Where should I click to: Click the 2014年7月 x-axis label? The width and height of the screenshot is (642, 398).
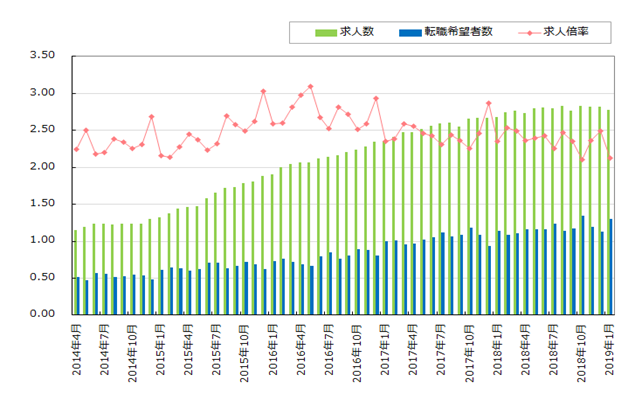[104, 350]
